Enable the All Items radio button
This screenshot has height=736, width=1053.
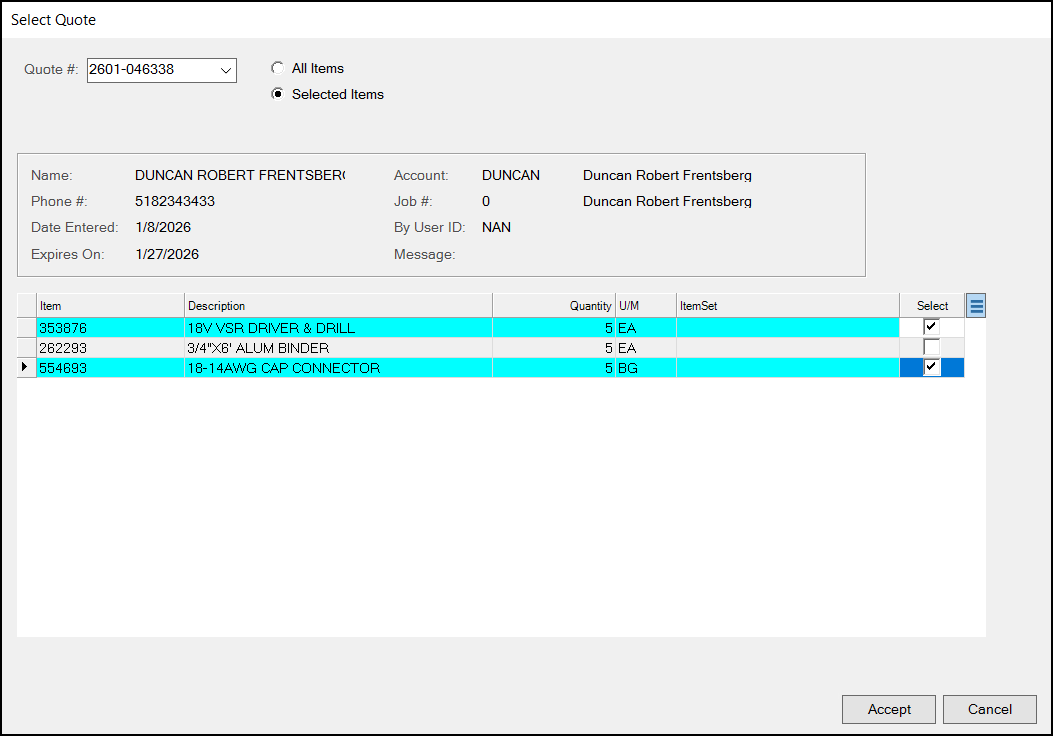277,68
